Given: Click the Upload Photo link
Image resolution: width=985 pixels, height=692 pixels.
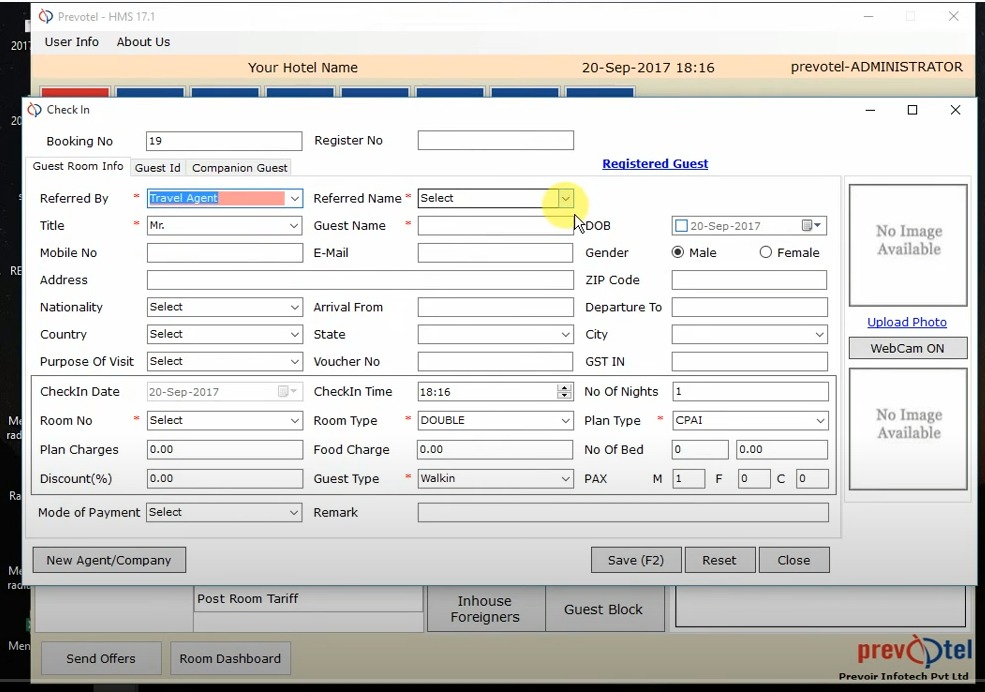Looking at the screenshot, I should tap(907, 322).
